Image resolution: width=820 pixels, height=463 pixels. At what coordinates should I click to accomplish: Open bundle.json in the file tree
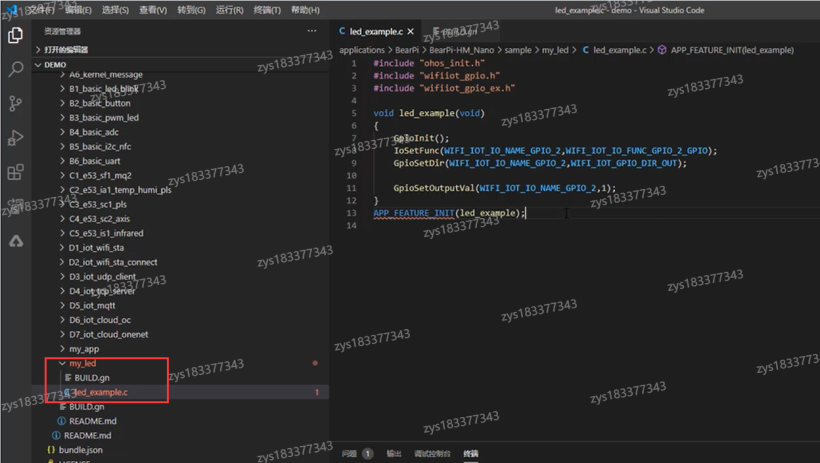[80, 450]
